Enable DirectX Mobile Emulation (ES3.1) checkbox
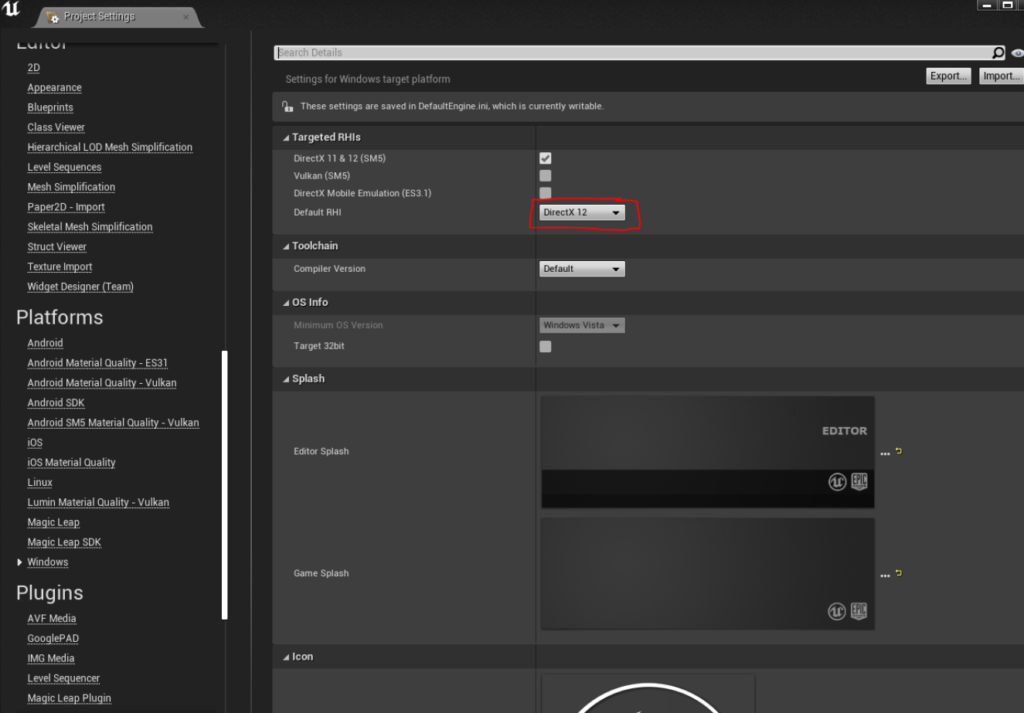 pyautogui.click(x=545, y=193)
